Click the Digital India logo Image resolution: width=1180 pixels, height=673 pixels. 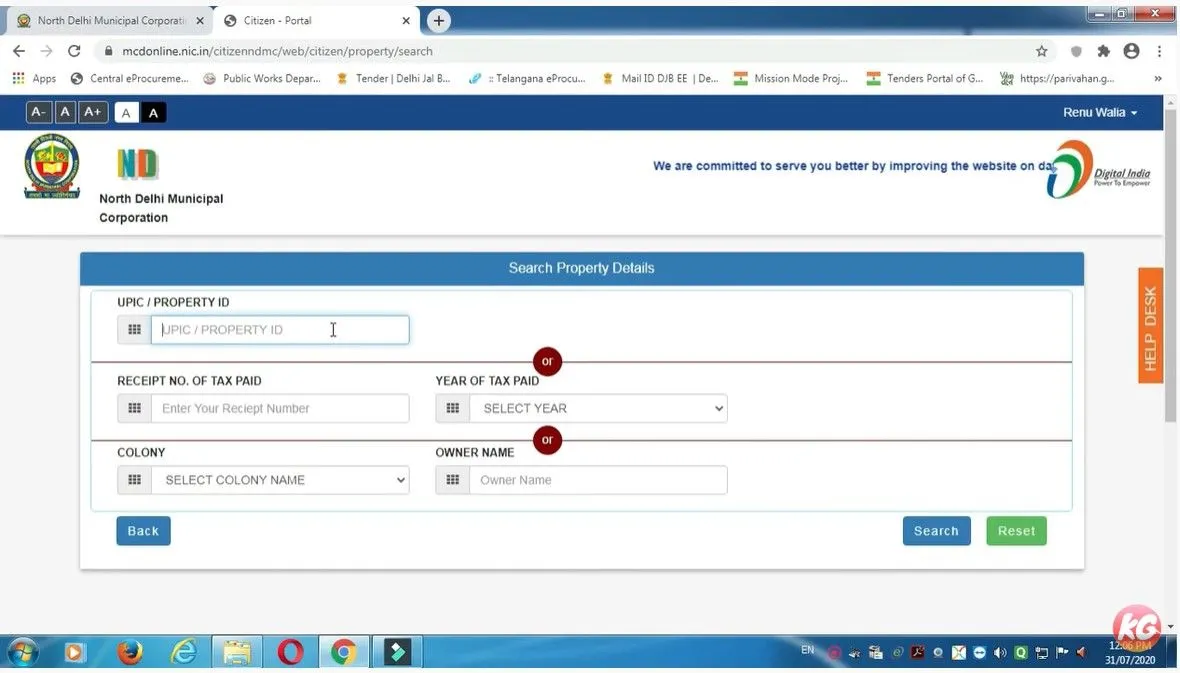pyautogui.click(x=1098, y=169)
